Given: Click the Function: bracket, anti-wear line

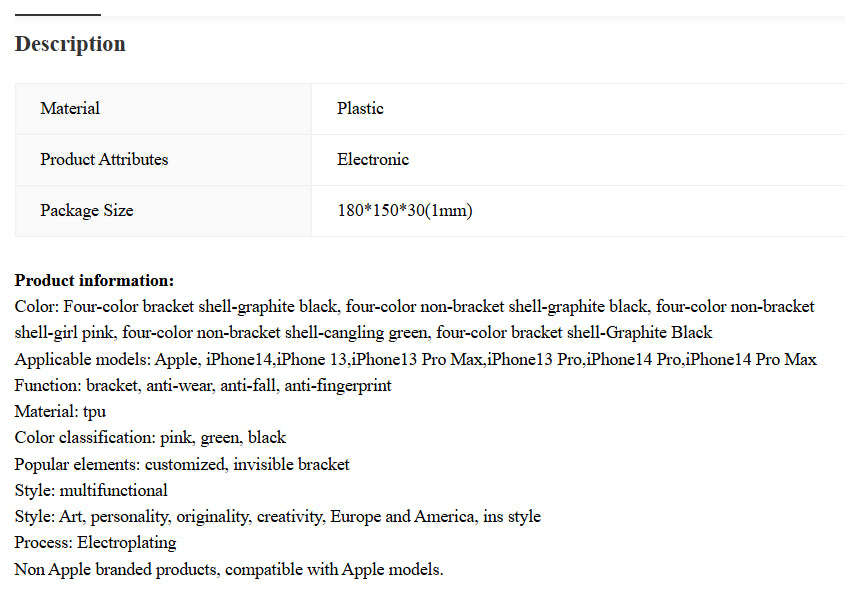Looking at the screenshot, I should point(203,385).
